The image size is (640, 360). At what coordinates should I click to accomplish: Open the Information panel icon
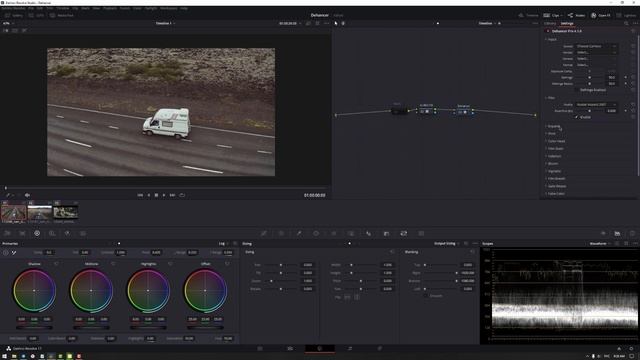pos(632,233)
